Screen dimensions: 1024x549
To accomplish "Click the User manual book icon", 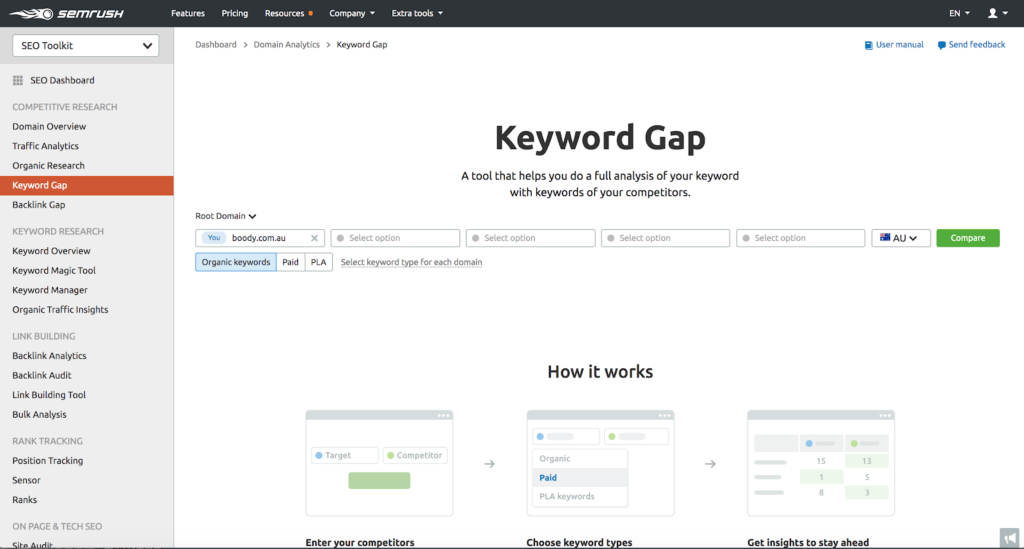I will [x=868, y=45].
